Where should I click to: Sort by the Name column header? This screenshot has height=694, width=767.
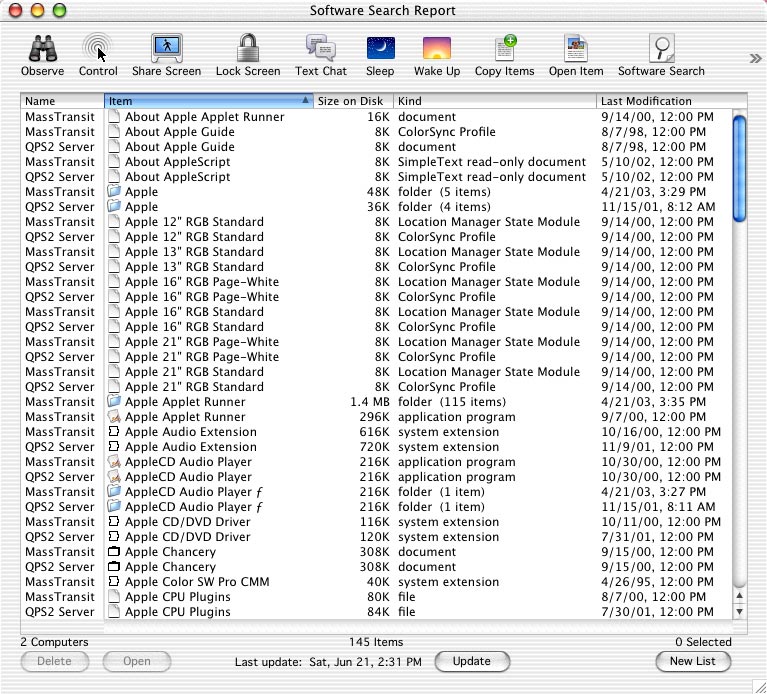click(62, 101)
